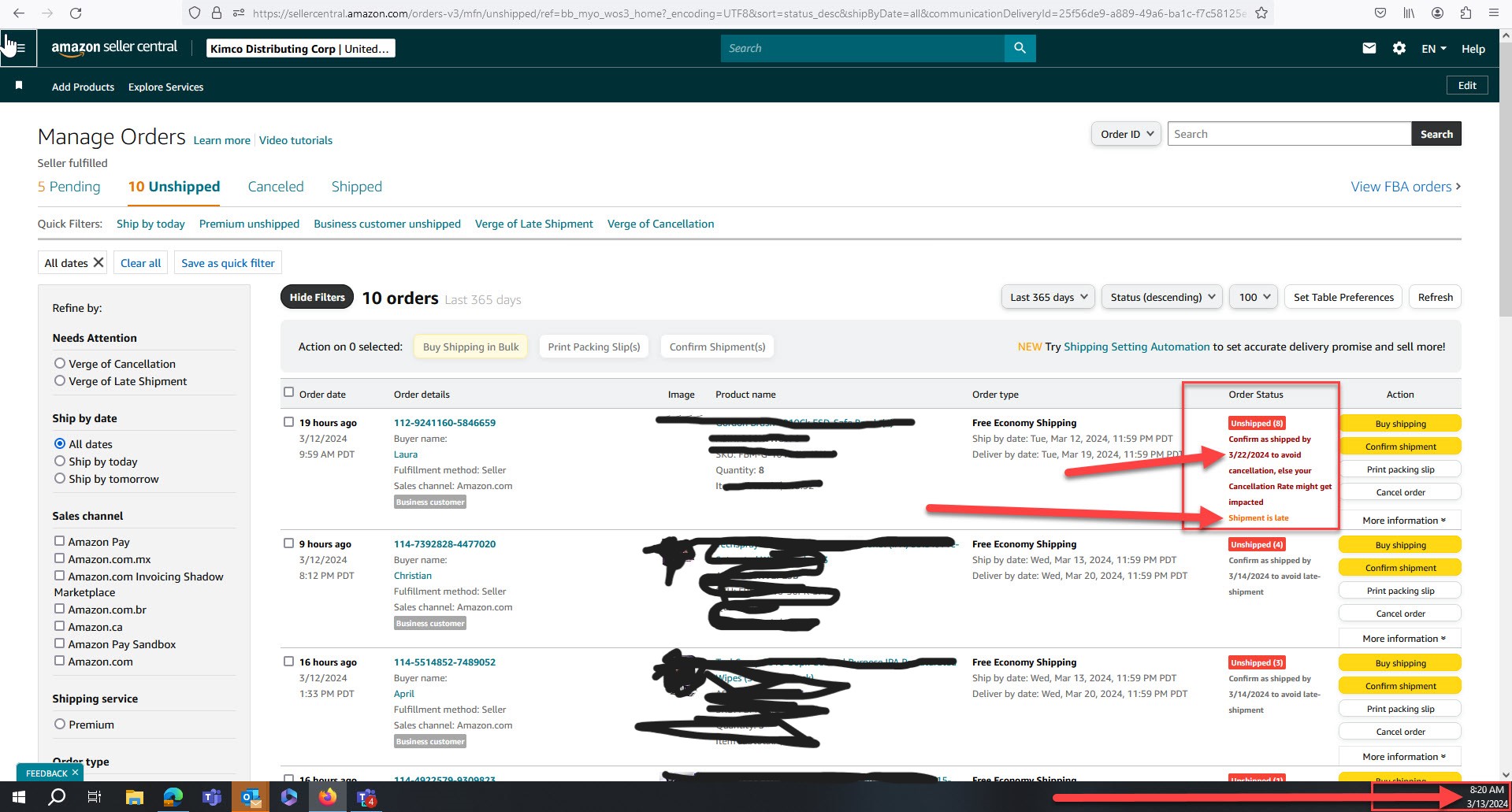This screenshot has width=1512, height=812.
Task: Switch to the Shipped tab
Action: click(x=356, y=187)
